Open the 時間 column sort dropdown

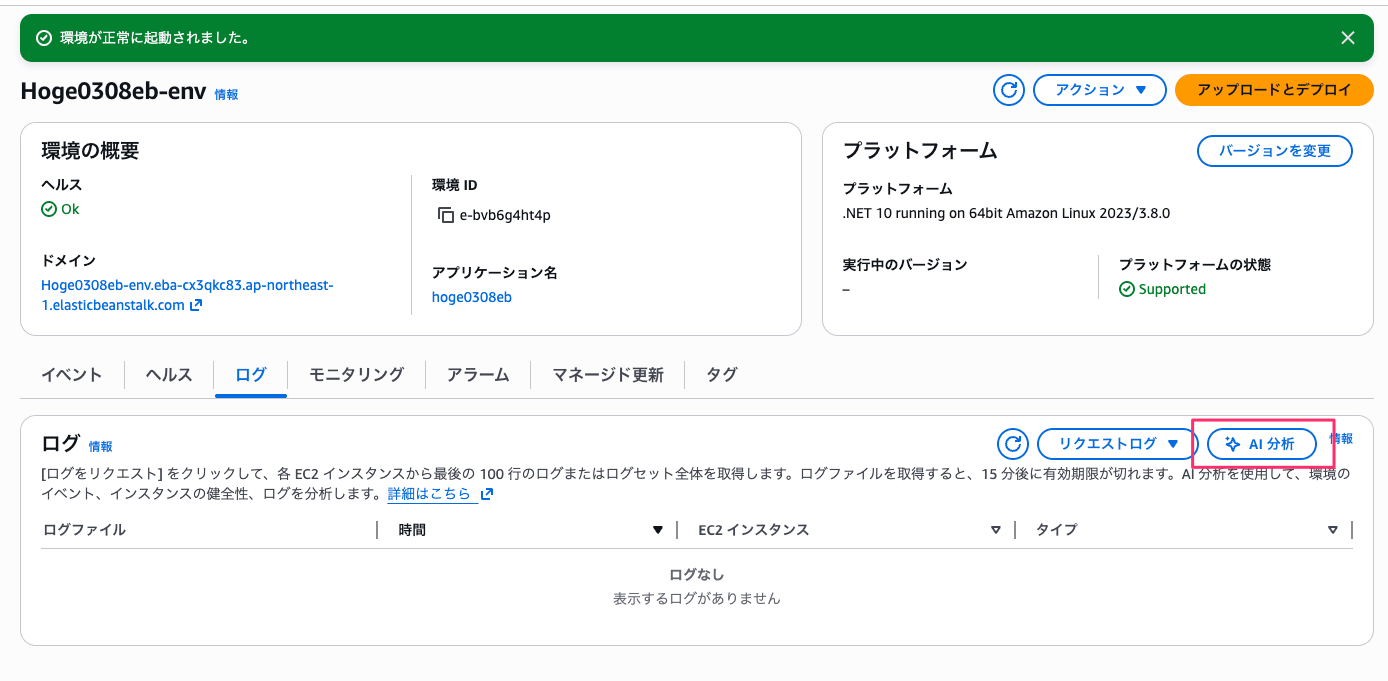[x=657, y=530]
